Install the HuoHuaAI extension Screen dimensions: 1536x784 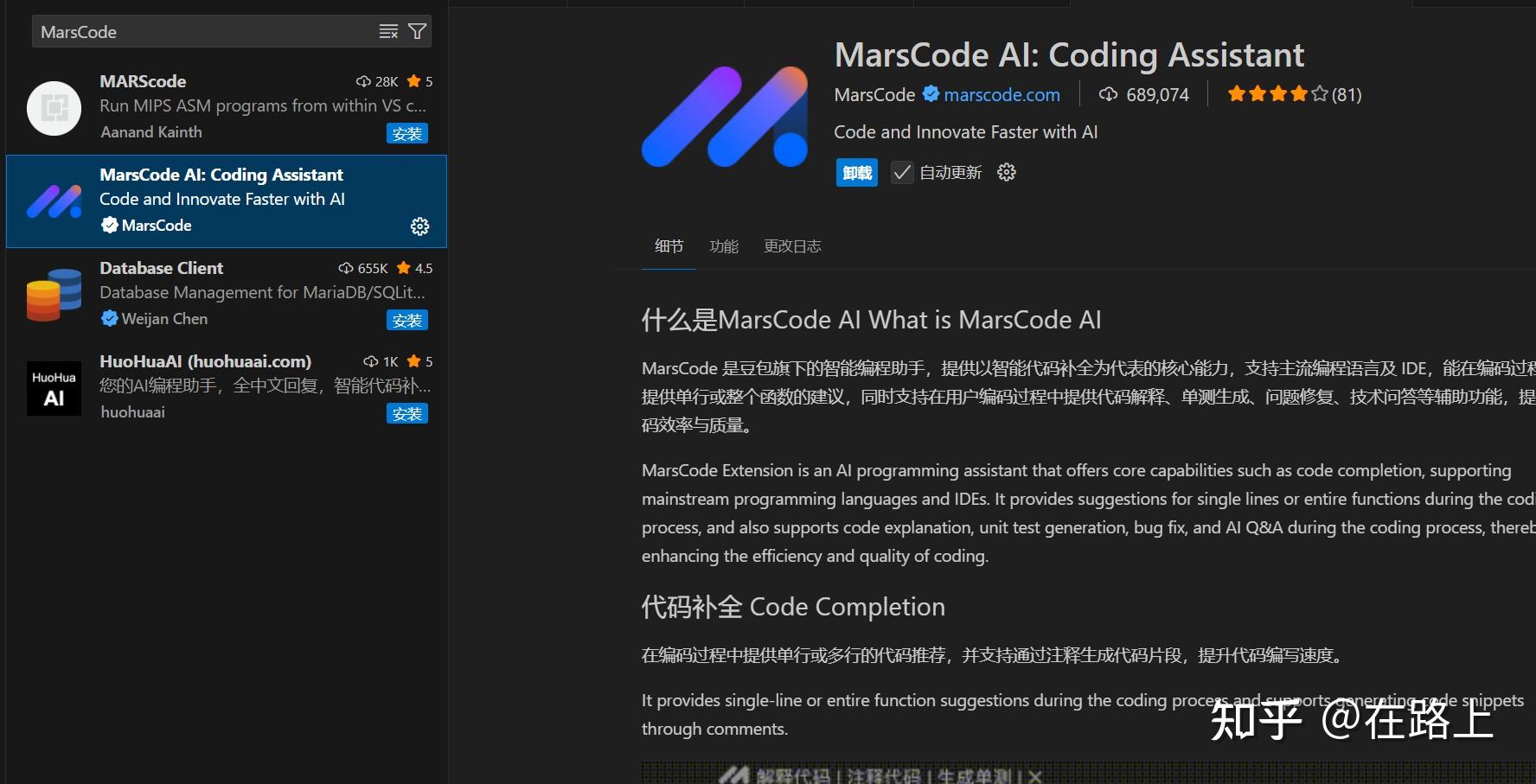coord(407,413)
